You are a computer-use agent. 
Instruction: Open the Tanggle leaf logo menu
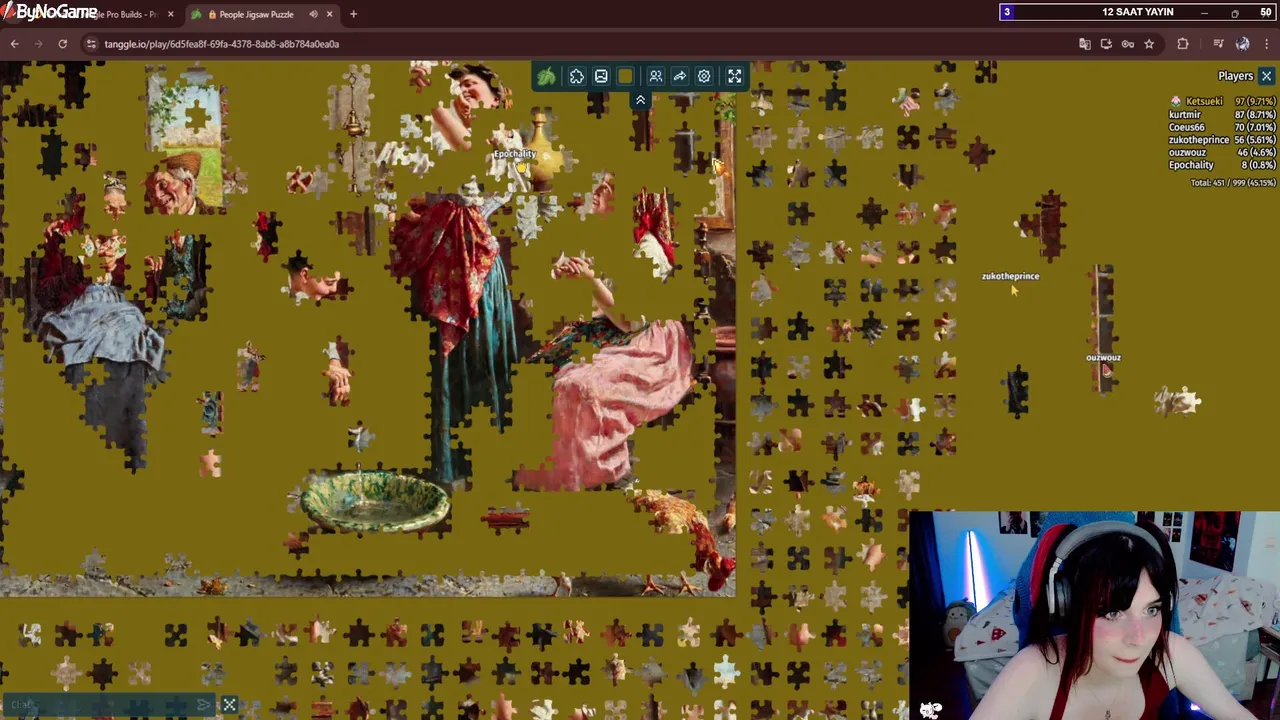pos(546,76)
